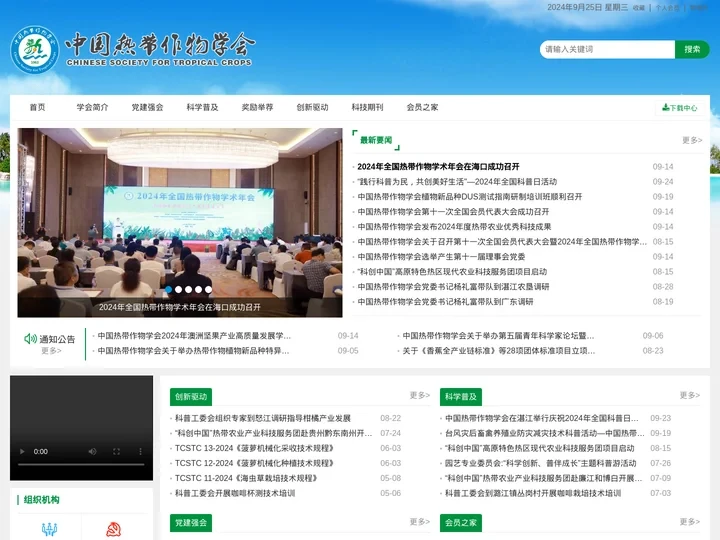Open the video's more options menu

140,451
